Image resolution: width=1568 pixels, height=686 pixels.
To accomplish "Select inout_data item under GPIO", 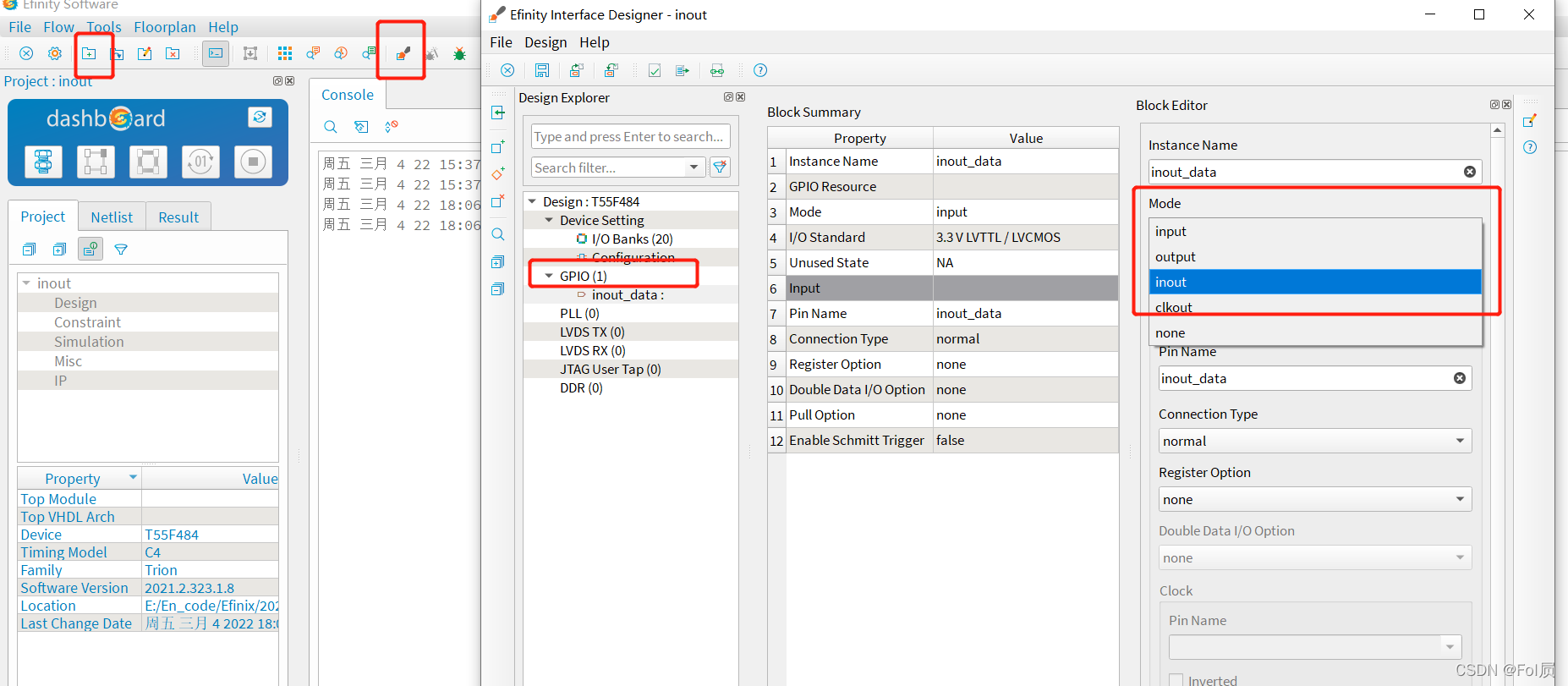I will [x=628, y=294].
